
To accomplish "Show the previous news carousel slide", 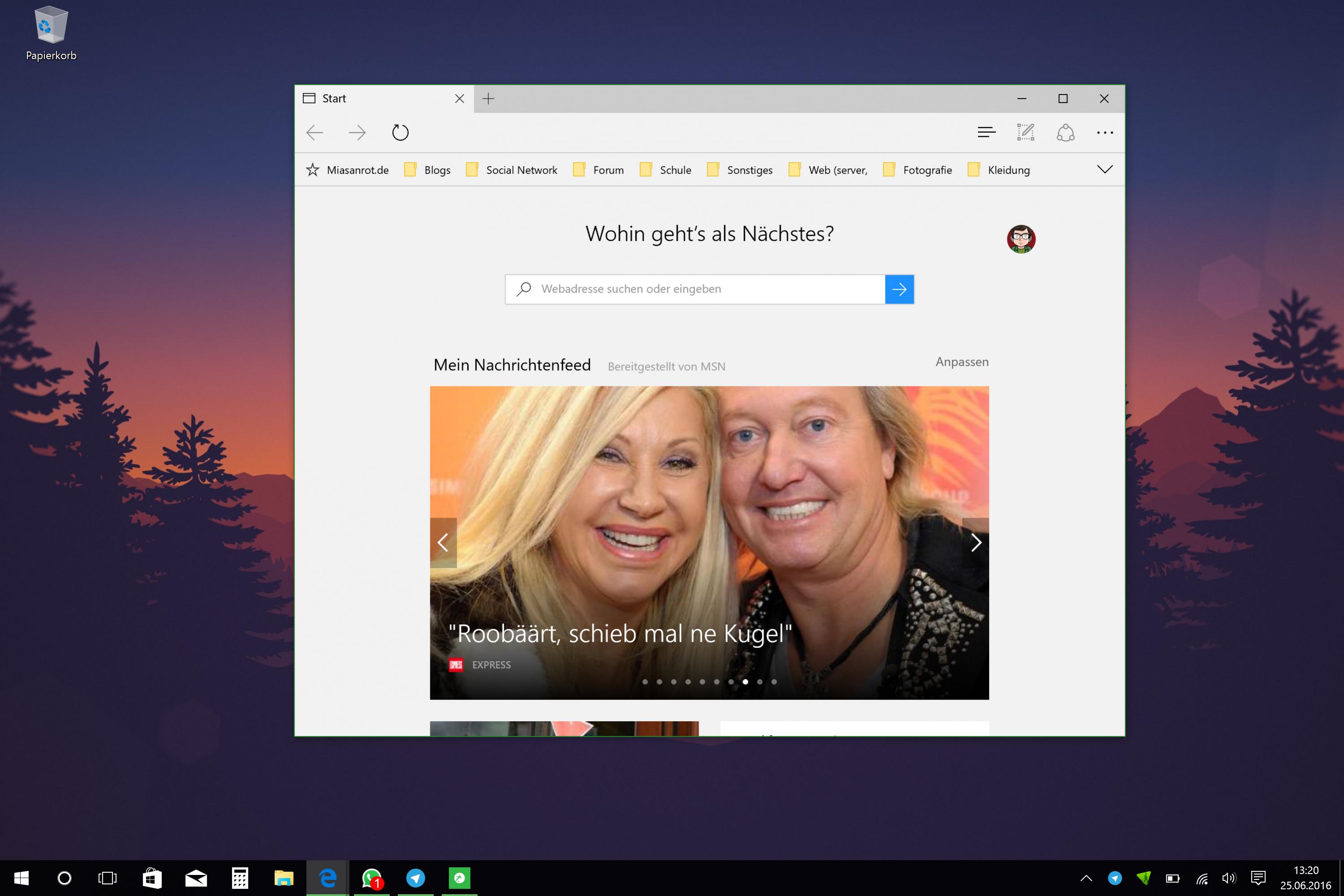I will point(443,542).
